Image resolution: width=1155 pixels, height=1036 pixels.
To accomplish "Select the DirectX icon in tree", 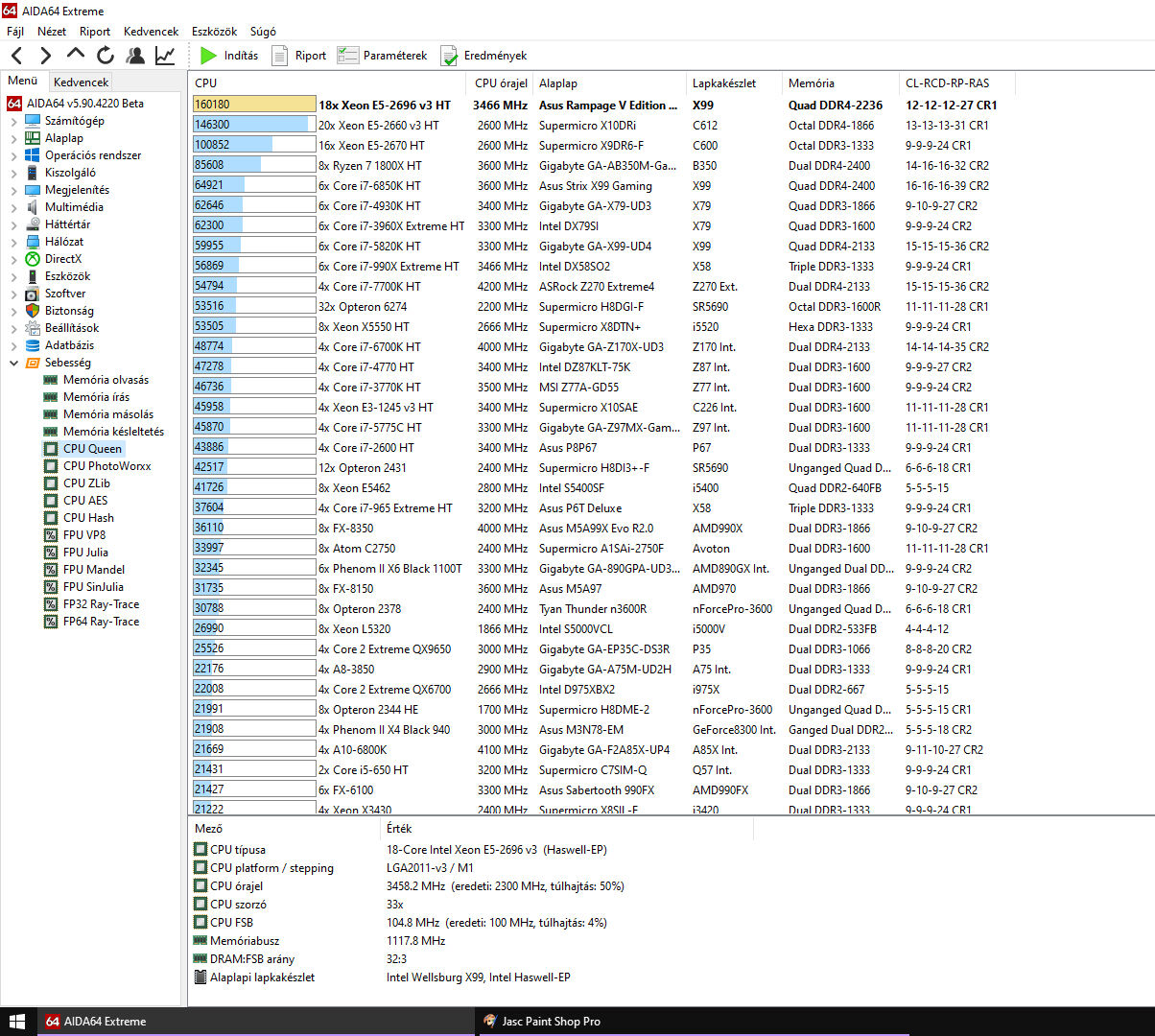I will [33, 259].
